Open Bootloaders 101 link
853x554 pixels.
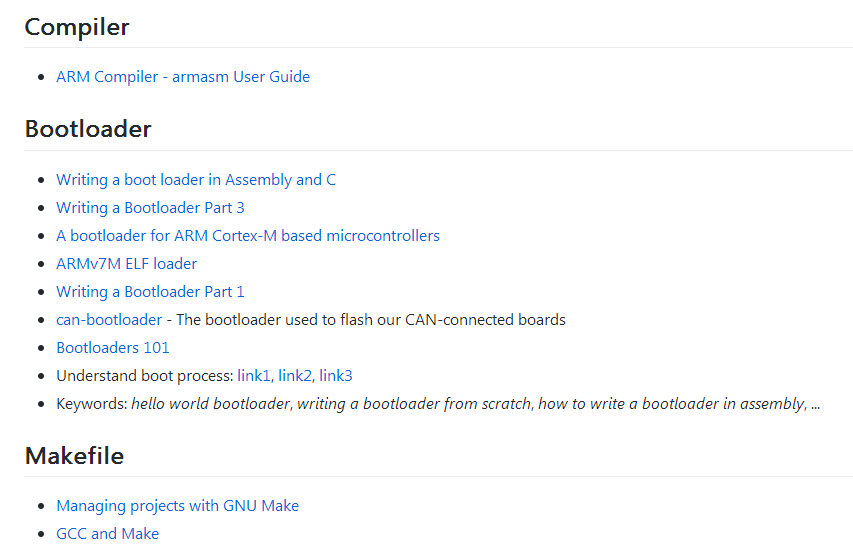[x=113, y=348]
